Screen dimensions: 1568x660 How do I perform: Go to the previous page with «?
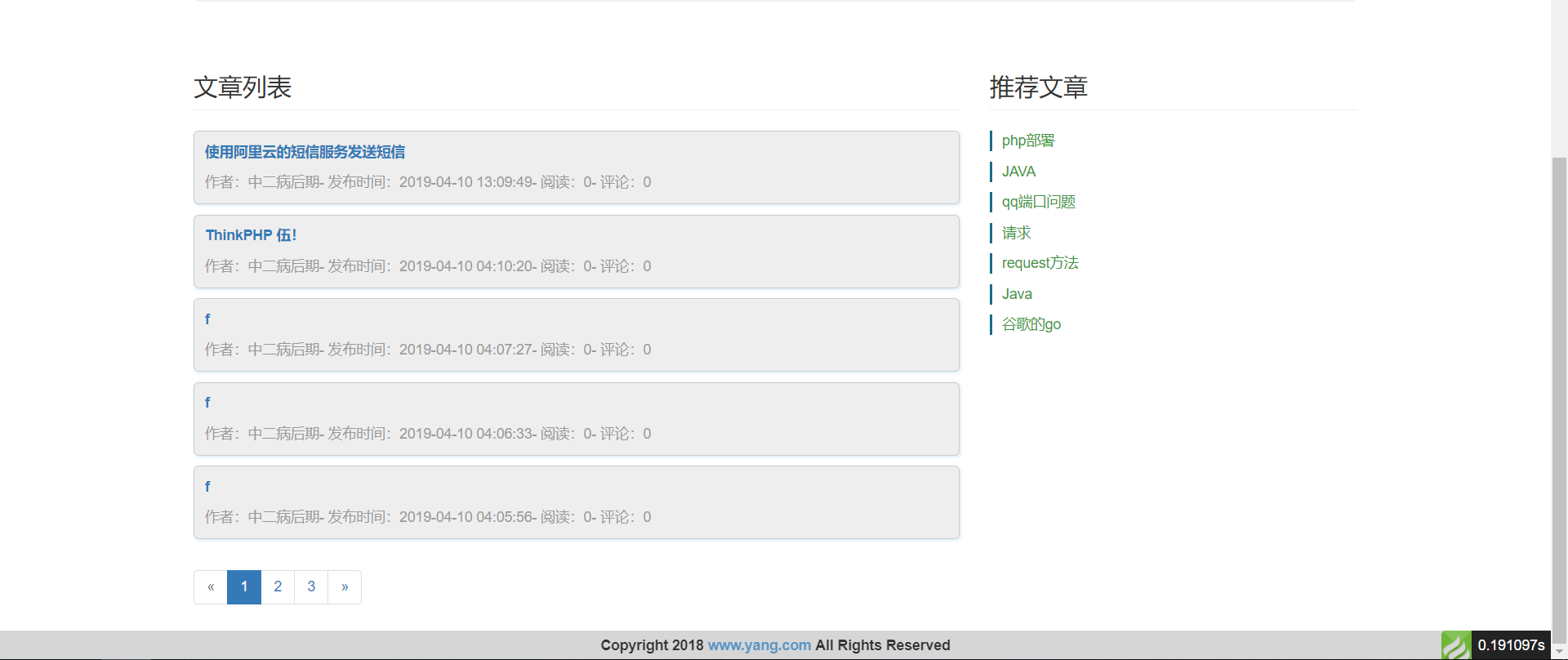pyautogui.click(x=211, y=587)
